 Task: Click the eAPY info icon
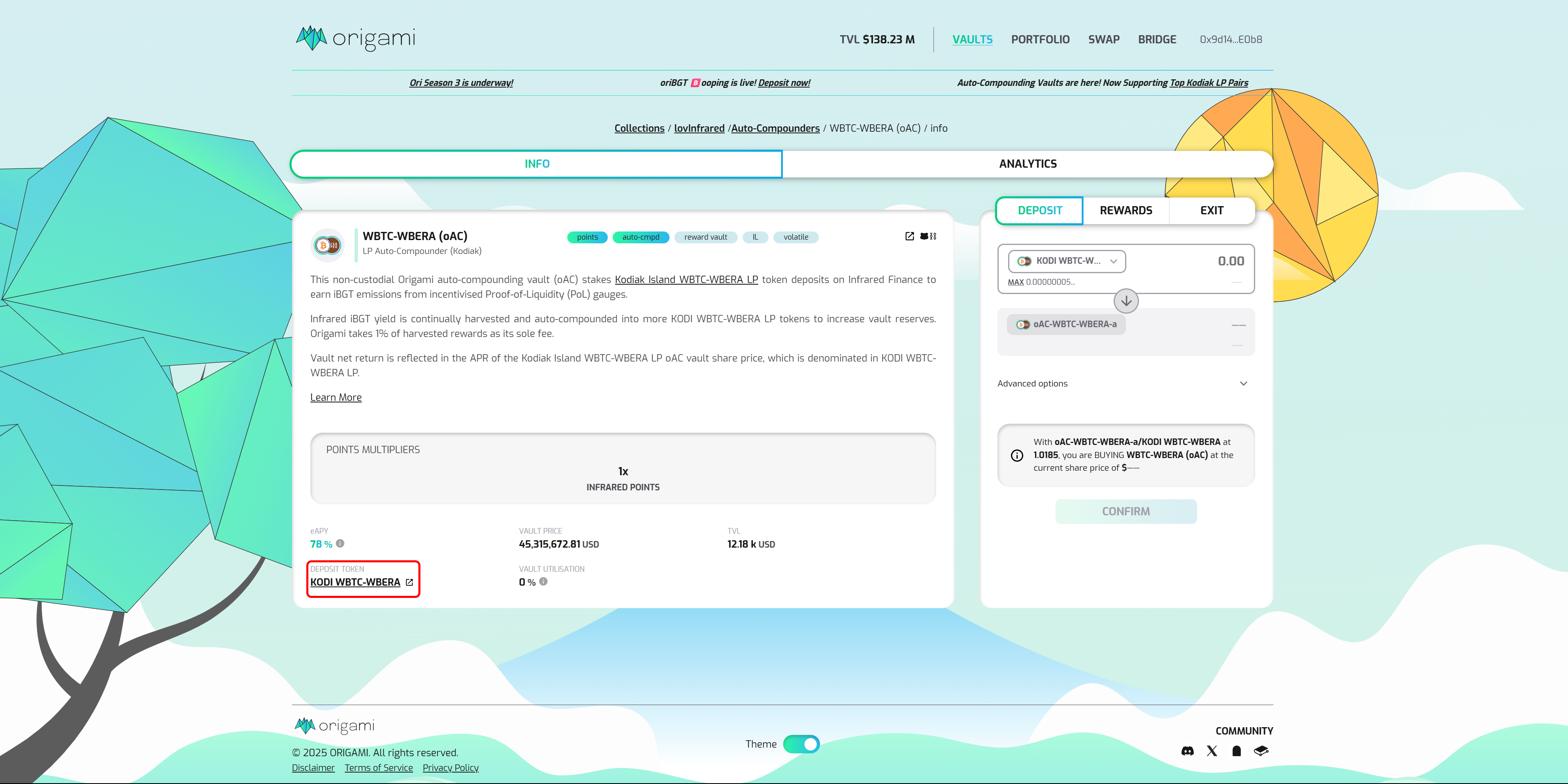(340, 544)
